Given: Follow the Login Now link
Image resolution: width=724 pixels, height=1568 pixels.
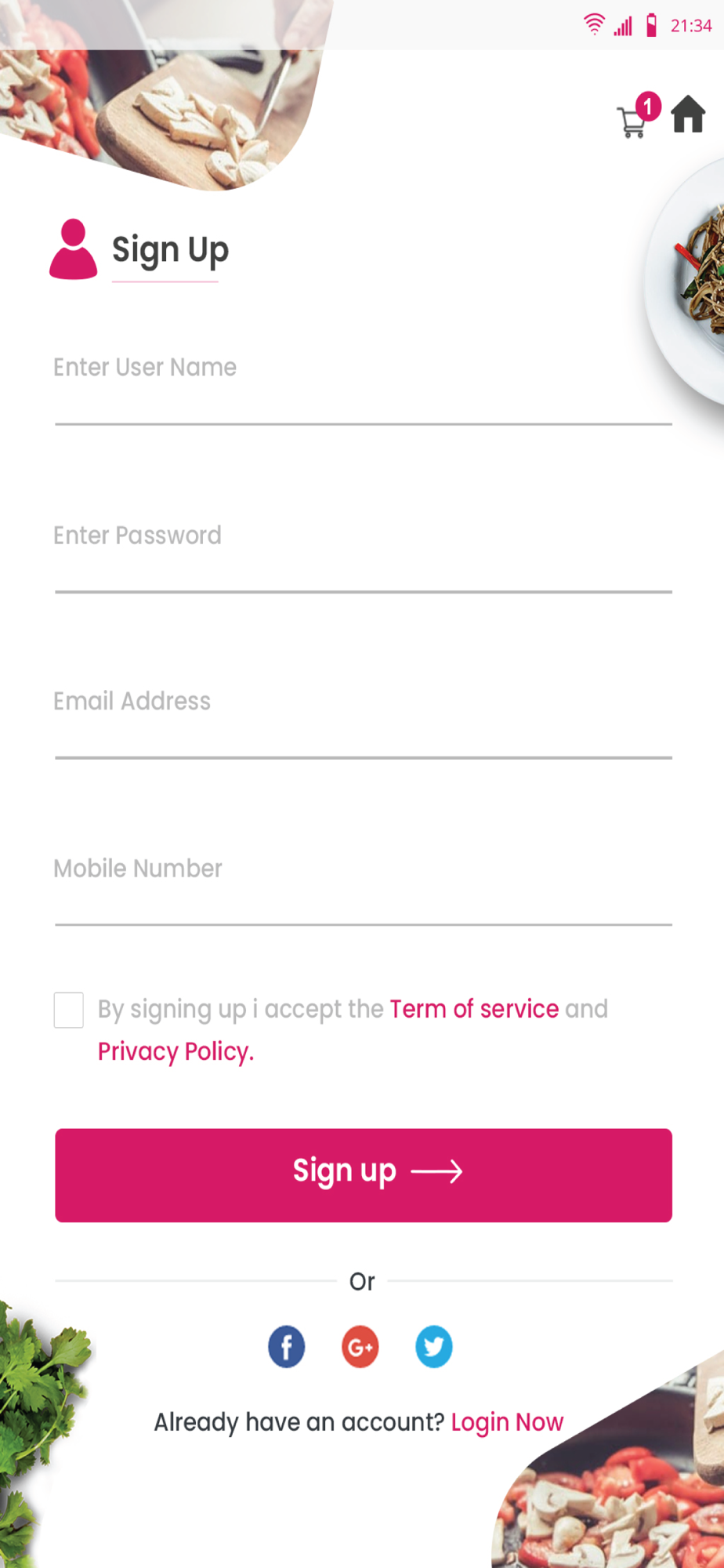Looking at the screenshot, I should click(507, 1422).
